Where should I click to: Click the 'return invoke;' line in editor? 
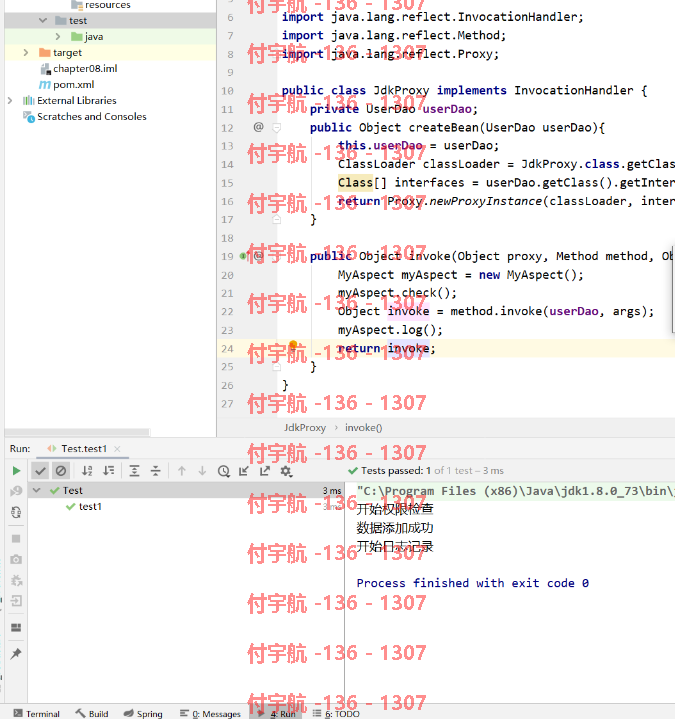tap(387, 348)
